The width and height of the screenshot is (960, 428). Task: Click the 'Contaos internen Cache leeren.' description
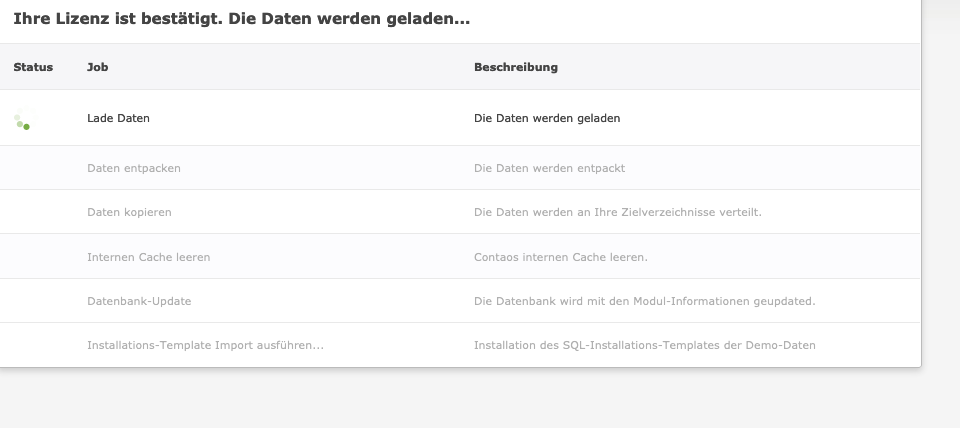(x=560, y=257)
